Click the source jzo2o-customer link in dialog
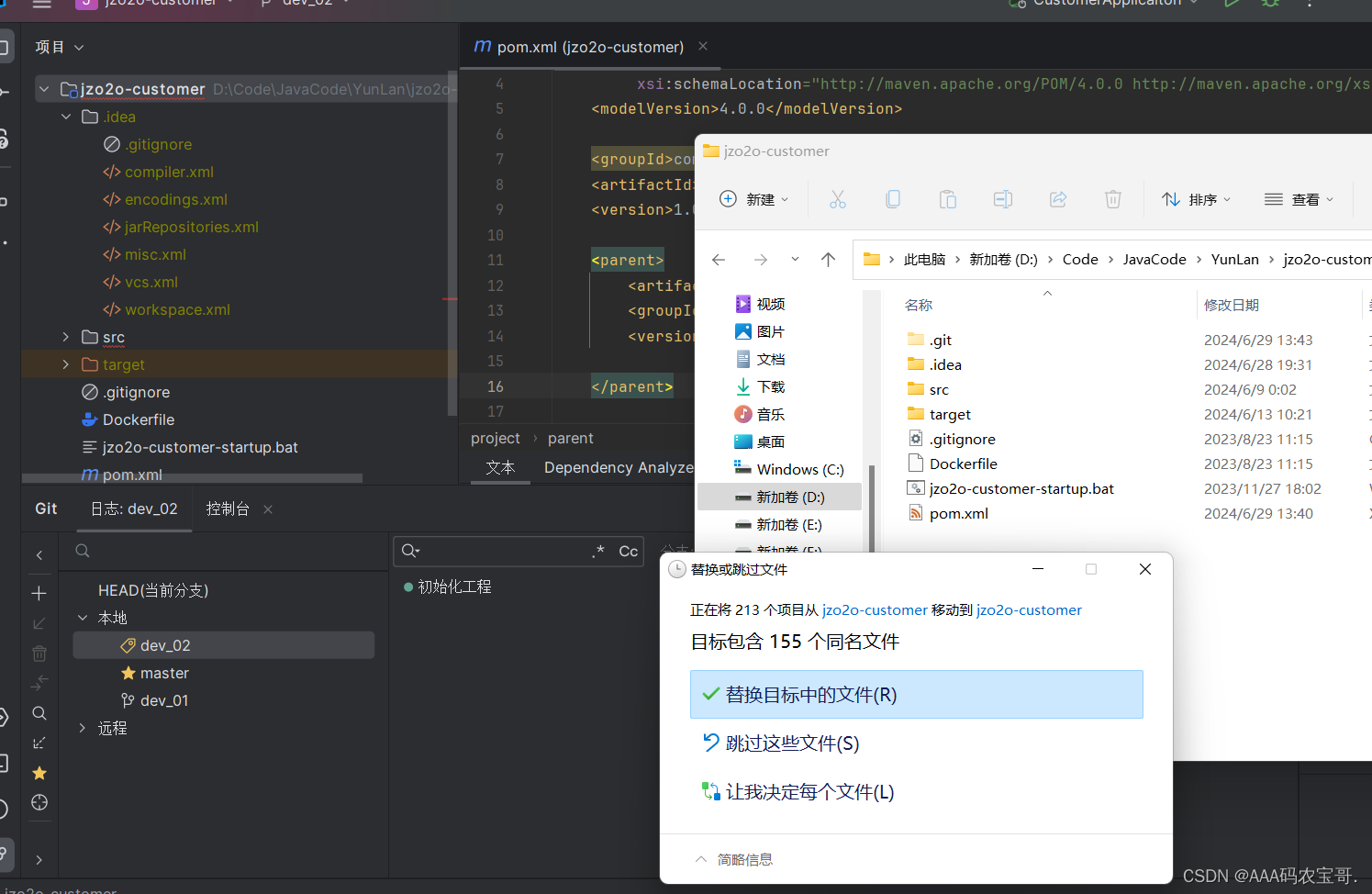1372x894 pixels. tap(875, 609)
